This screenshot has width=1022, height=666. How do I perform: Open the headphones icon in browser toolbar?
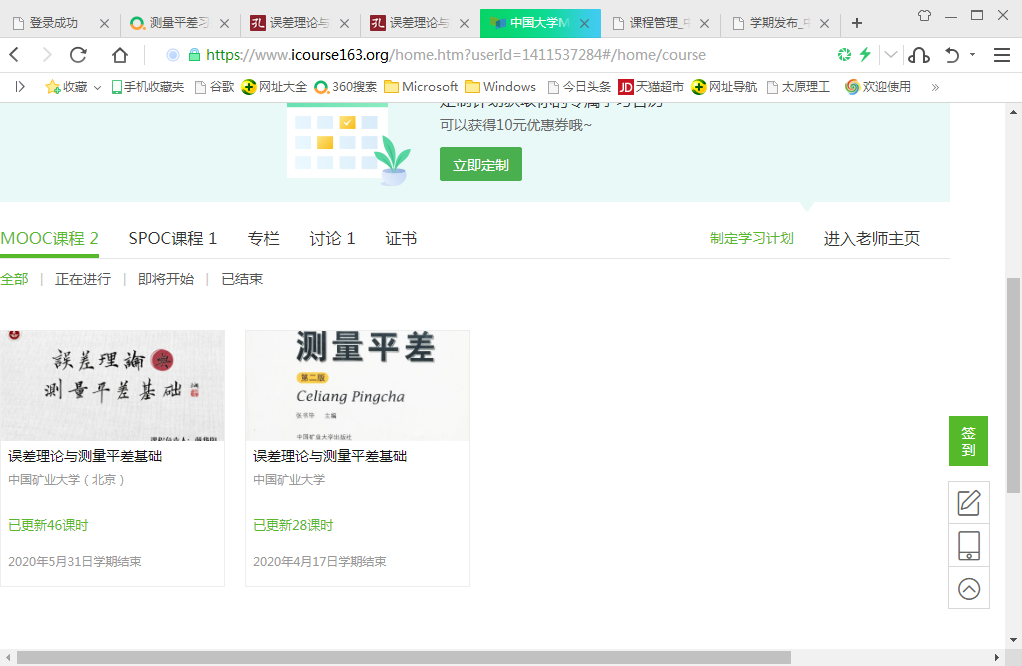920,55
